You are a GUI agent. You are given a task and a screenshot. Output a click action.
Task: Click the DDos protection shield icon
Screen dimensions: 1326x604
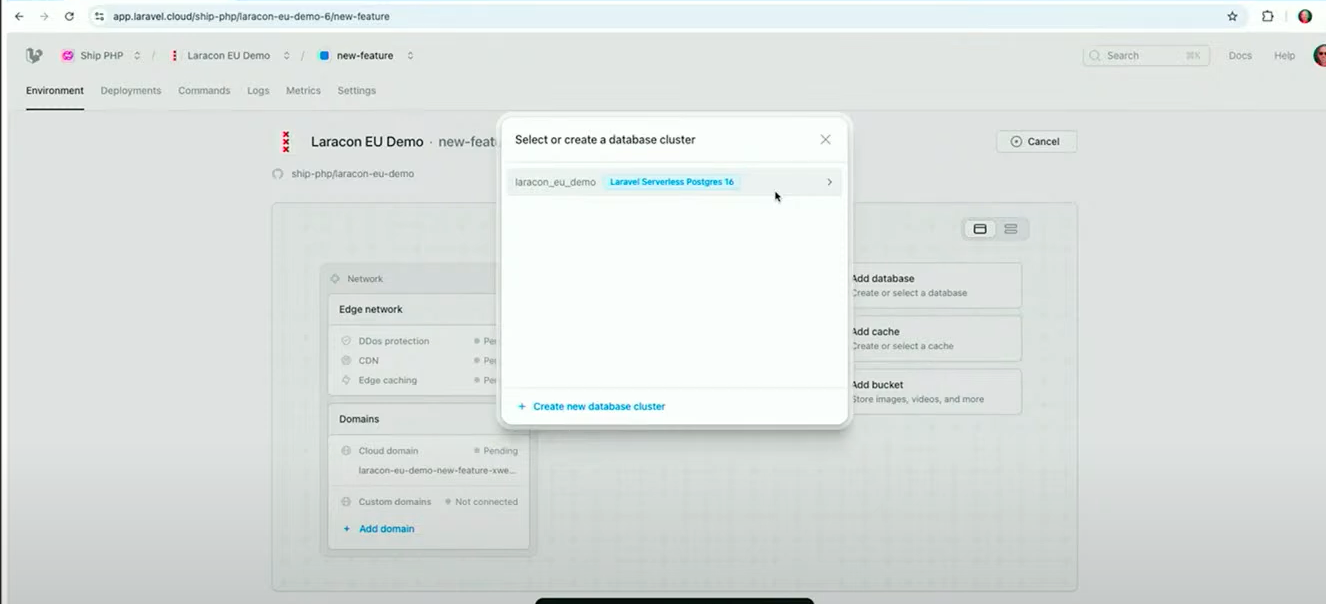[347, 341]
